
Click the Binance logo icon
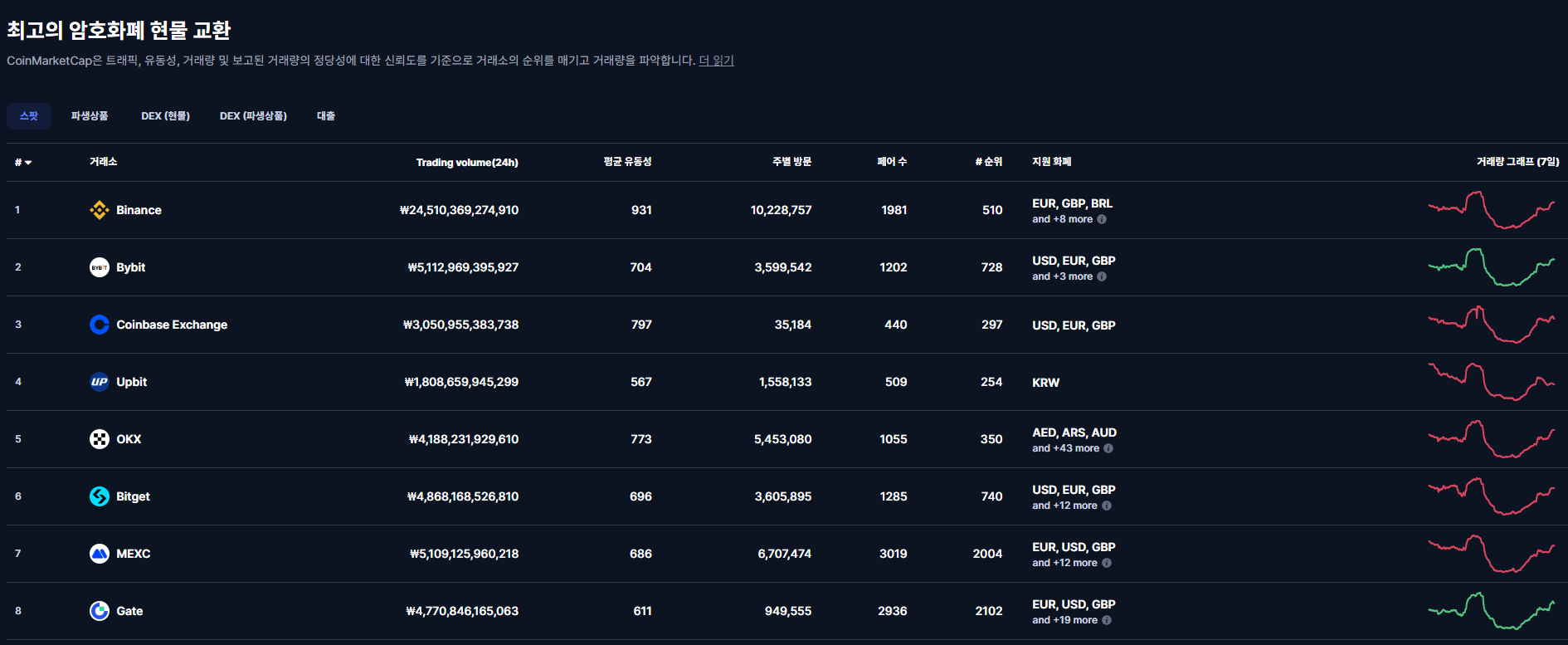(x=100, y=210)
